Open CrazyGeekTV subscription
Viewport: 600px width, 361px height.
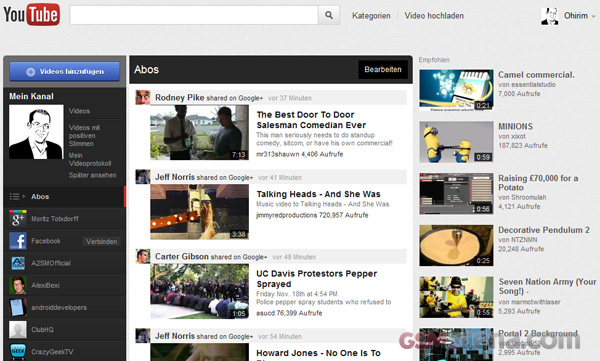click(x=52, y=352)
